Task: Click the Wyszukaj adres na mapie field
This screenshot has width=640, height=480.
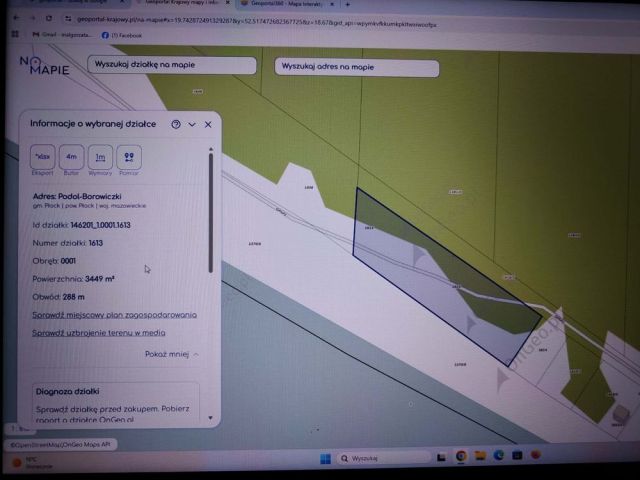Action: click(357, 67)
